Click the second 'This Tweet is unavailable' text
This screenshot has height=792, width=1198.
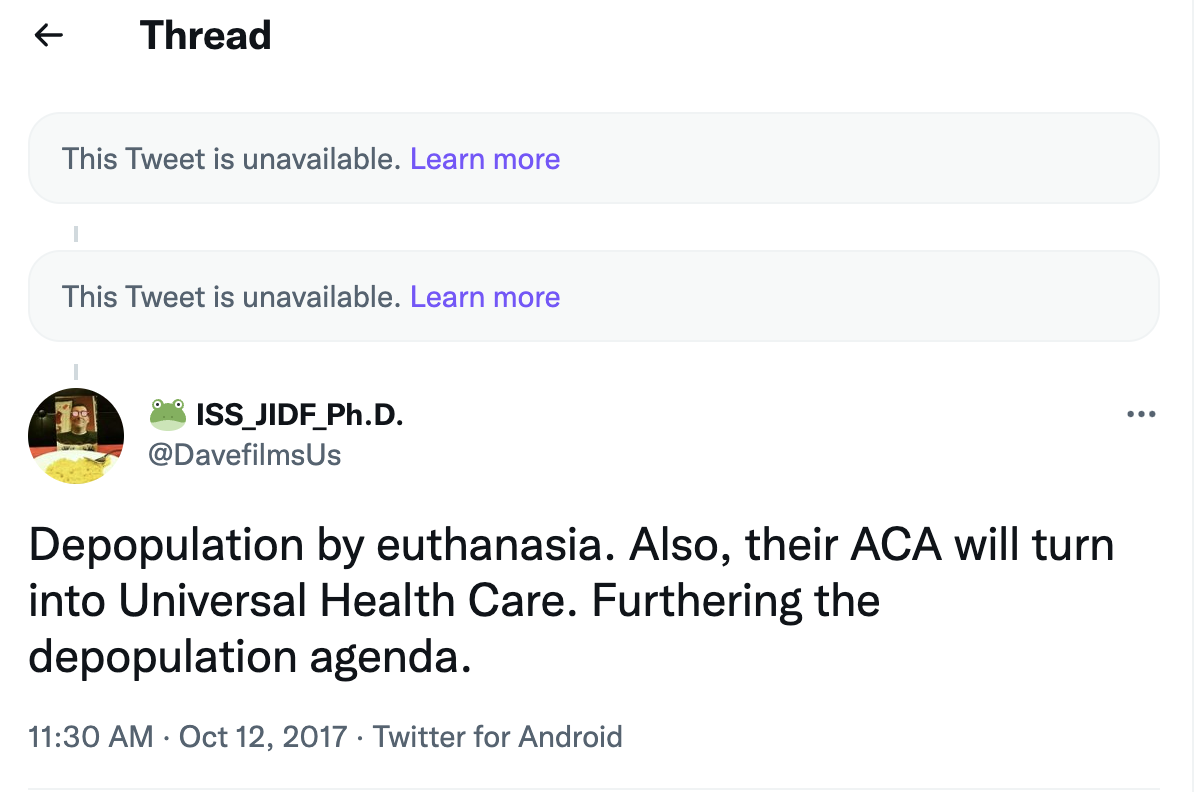[x=232, y=297]
